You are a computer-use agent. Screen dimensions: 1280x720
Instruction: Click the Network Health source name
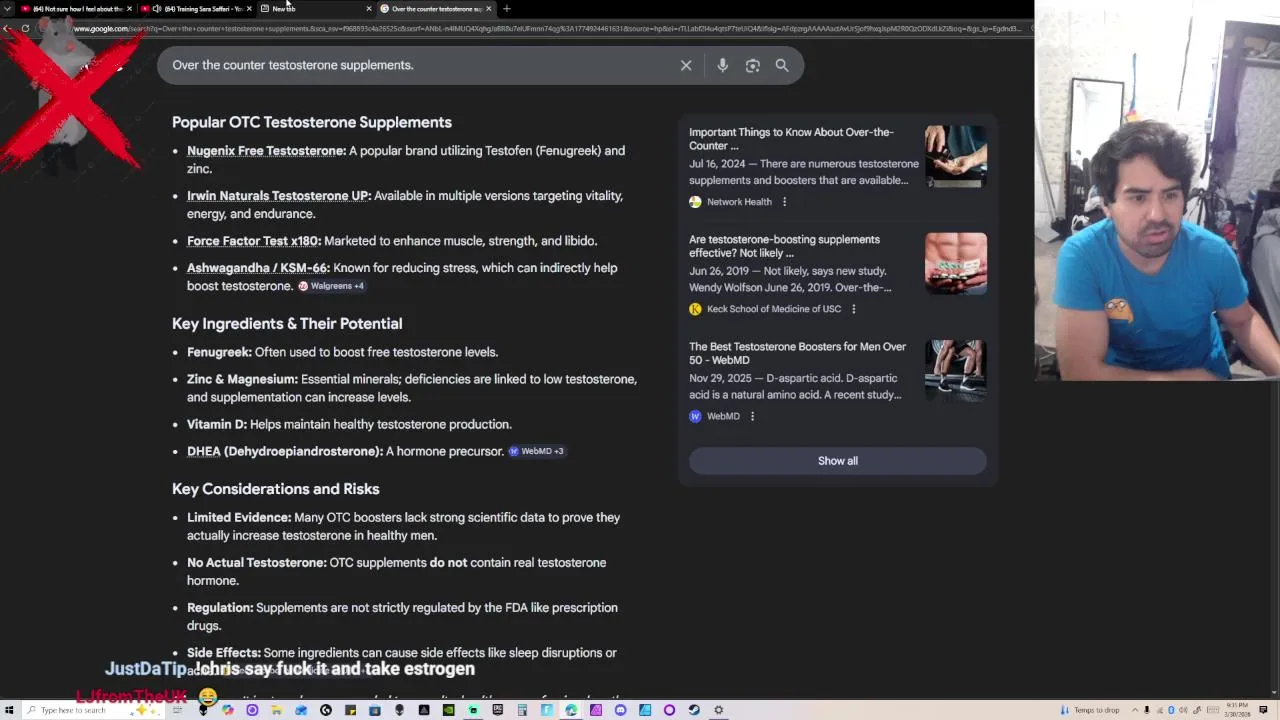(739, 202)
